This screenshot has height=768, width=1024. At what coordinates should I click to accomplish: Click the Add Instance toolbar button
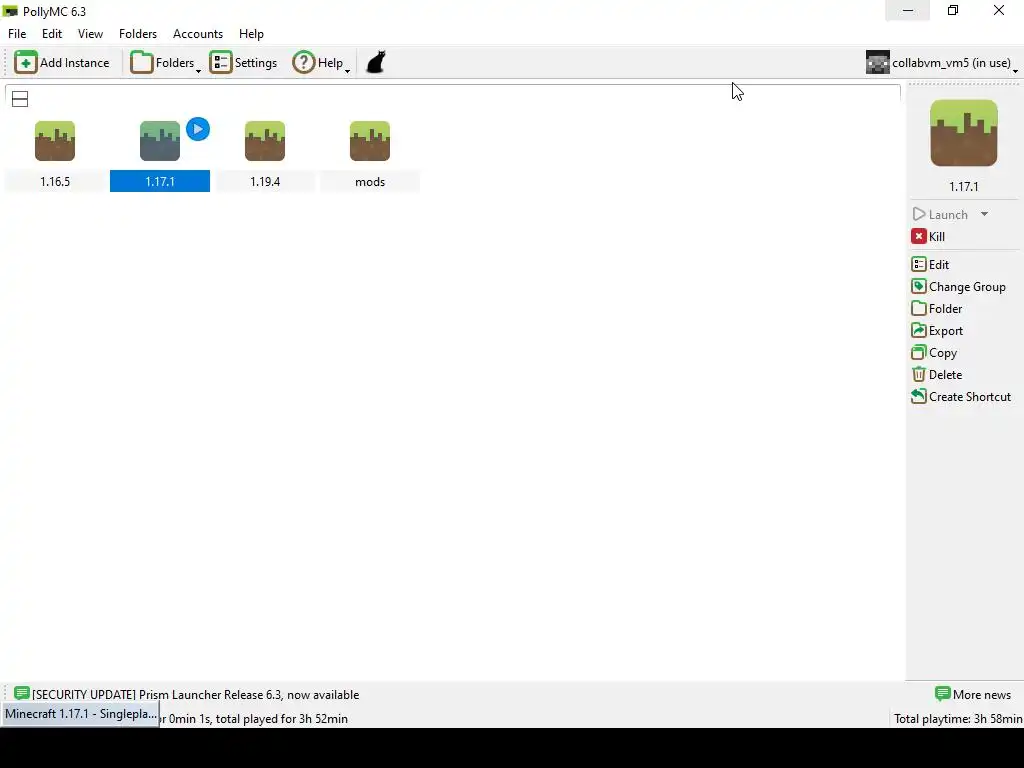coord(62,63)
